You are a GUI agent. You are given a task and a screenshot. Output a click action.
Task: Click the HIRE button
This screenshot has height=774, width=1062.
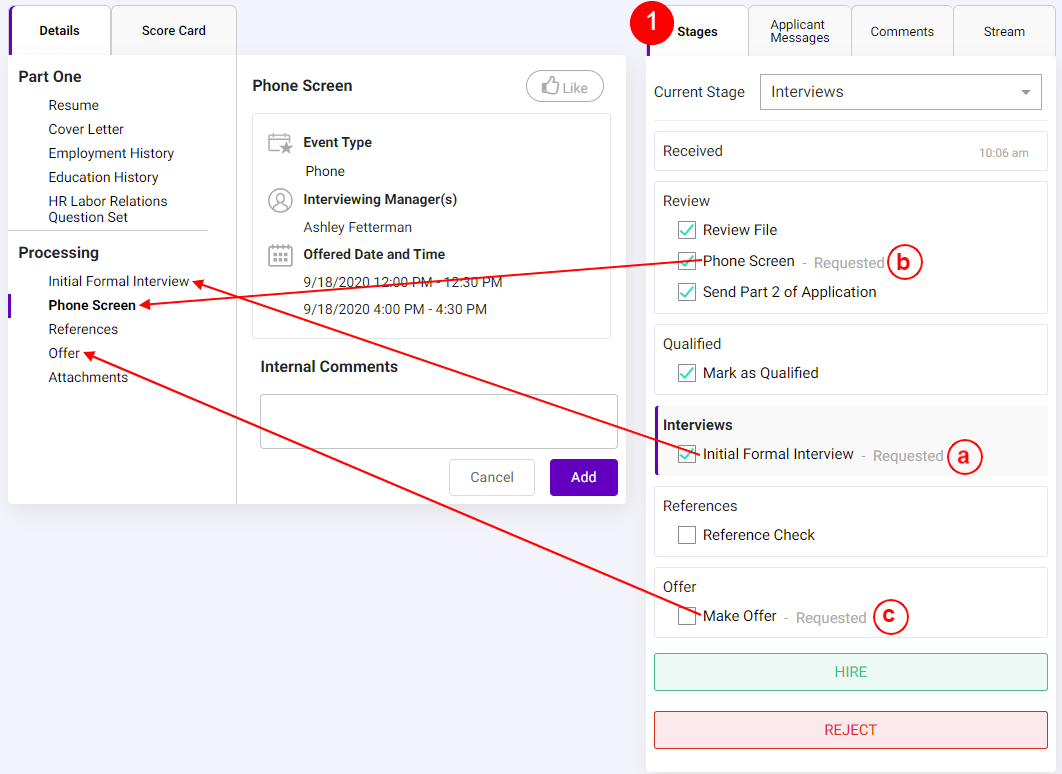[x=850, y=672]
